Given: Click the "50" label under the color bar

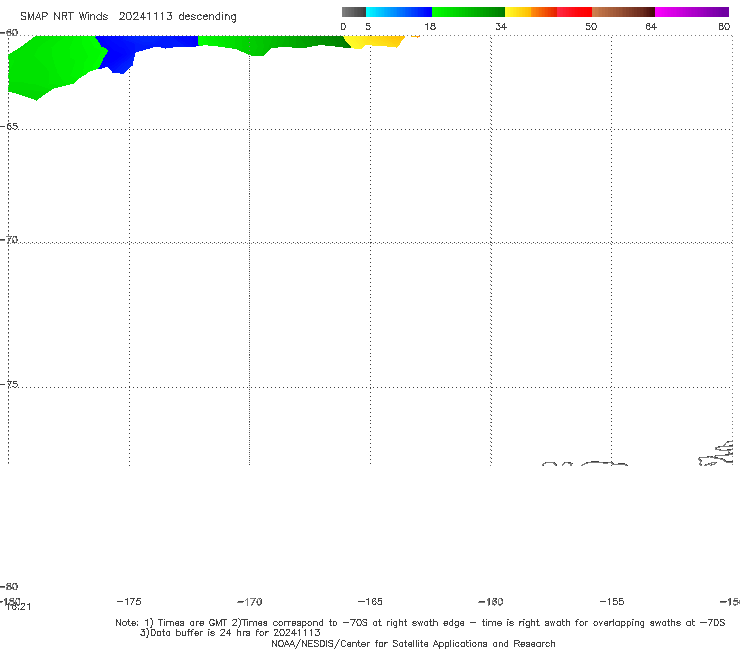Looking at the screenshot, I should tap(591, 26).
